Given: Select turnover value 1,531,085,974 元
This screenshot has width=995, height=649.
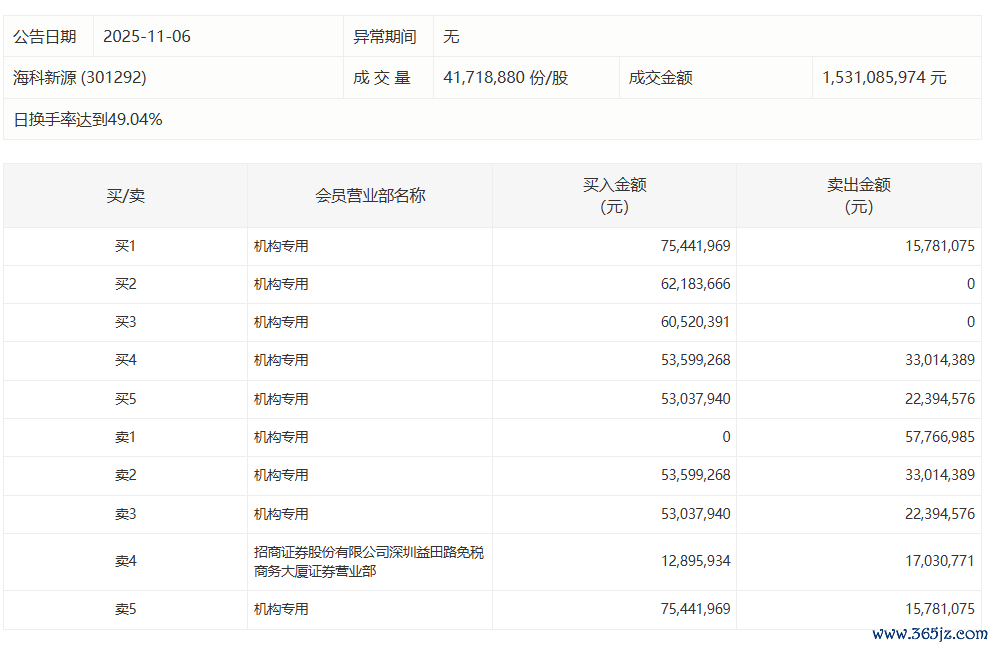Looking at the screenshot, I should 885,77.
